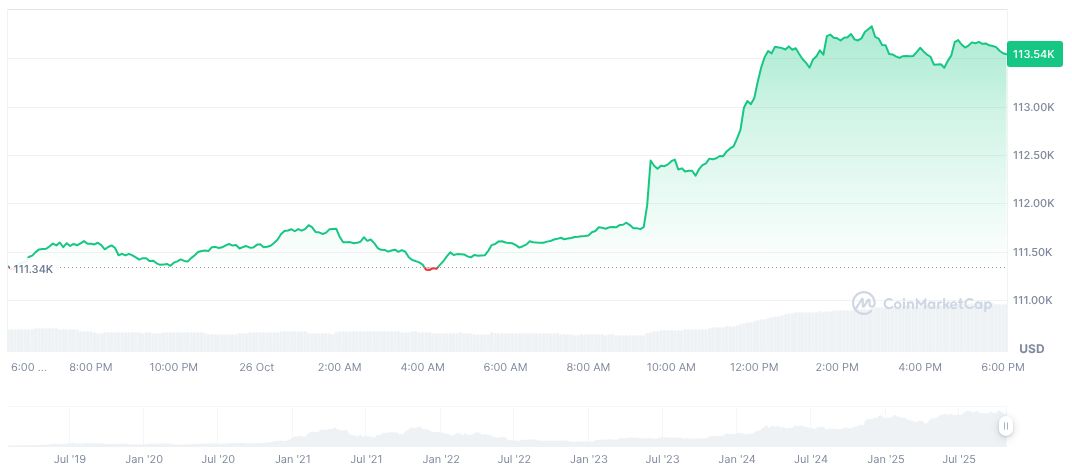Click the 111.00K price axis label

pos(1034,300)
